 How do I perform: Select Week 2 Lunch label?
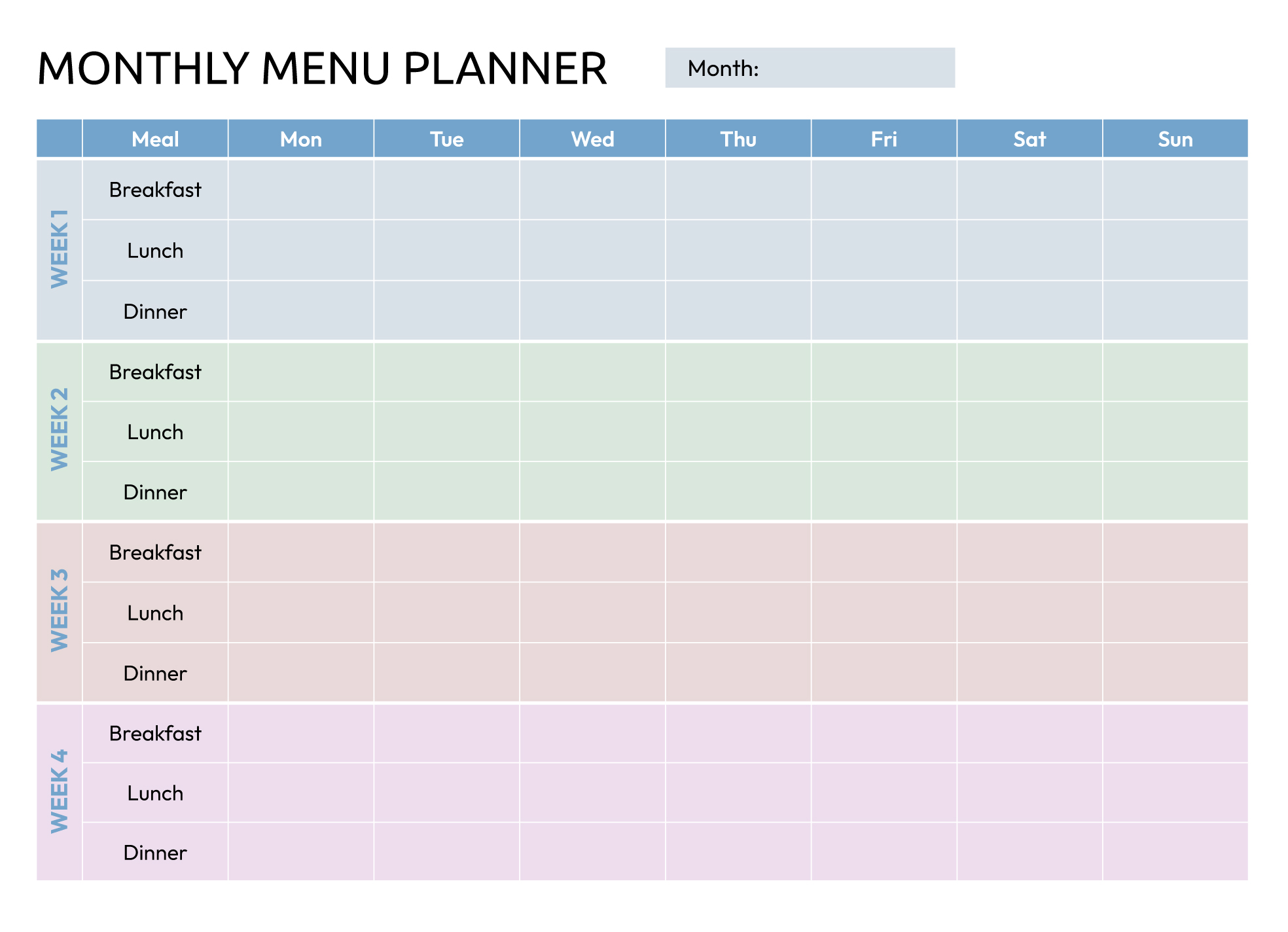[x=155, y=432]
